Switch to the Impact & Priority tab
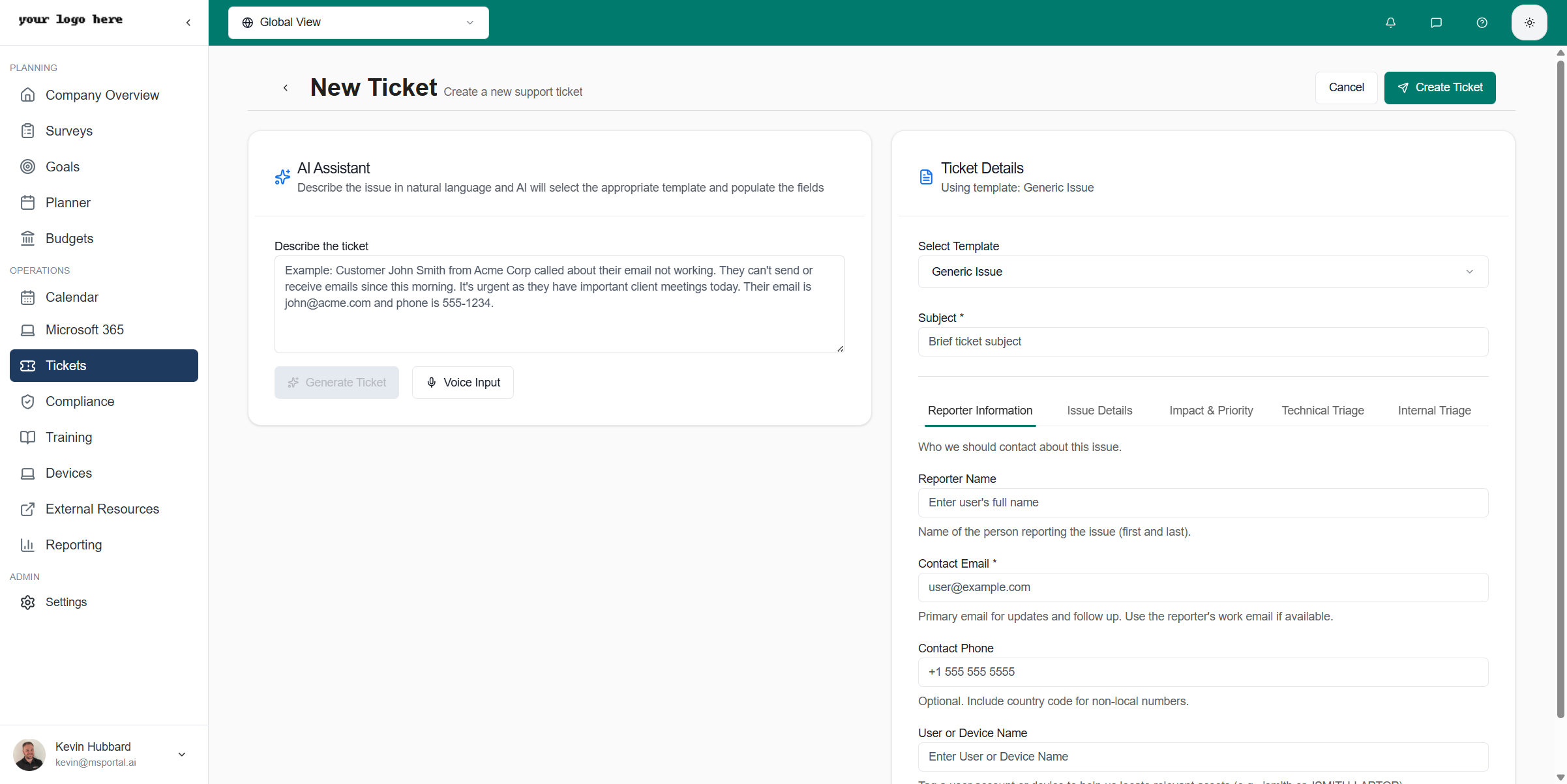This screenshot has height=784, width=1567. click(1211, 411)
